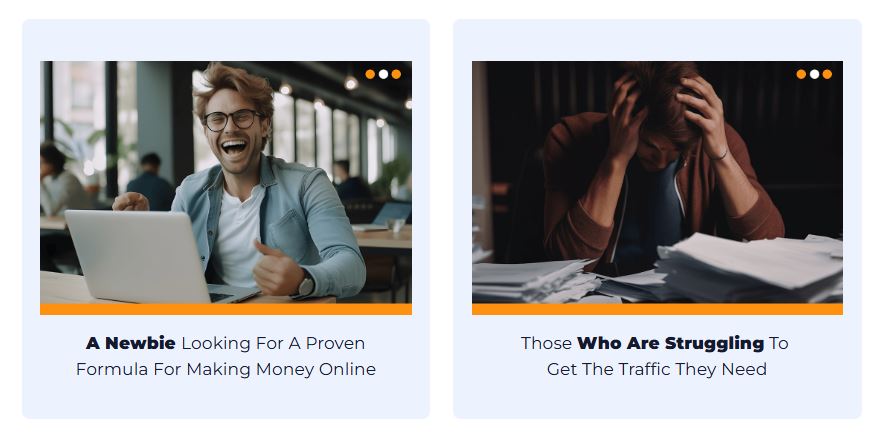Click "Looking For A Proven" caption text
887x432 pixels.
point(273,343)
